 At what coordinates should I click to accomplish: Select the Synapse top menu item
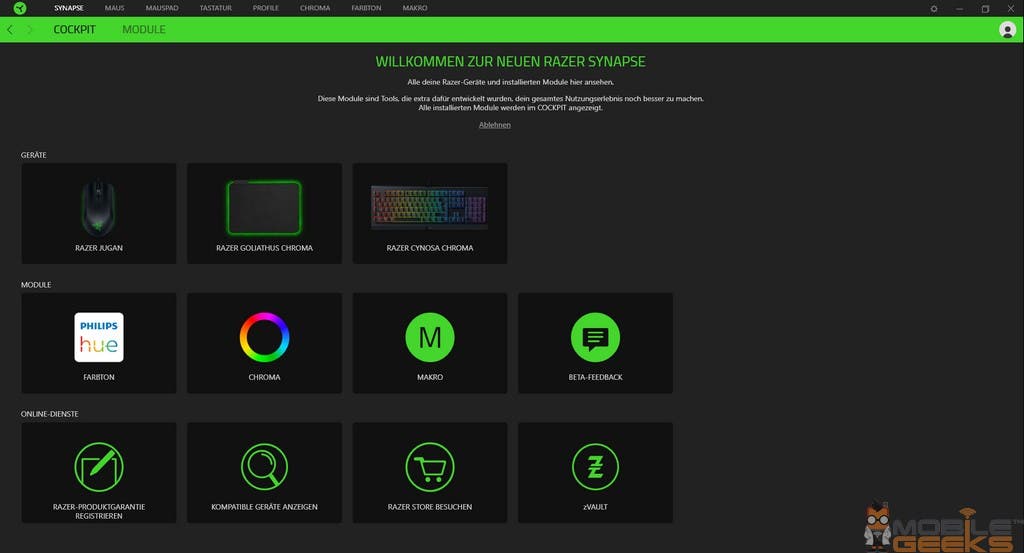coord(69,8)
